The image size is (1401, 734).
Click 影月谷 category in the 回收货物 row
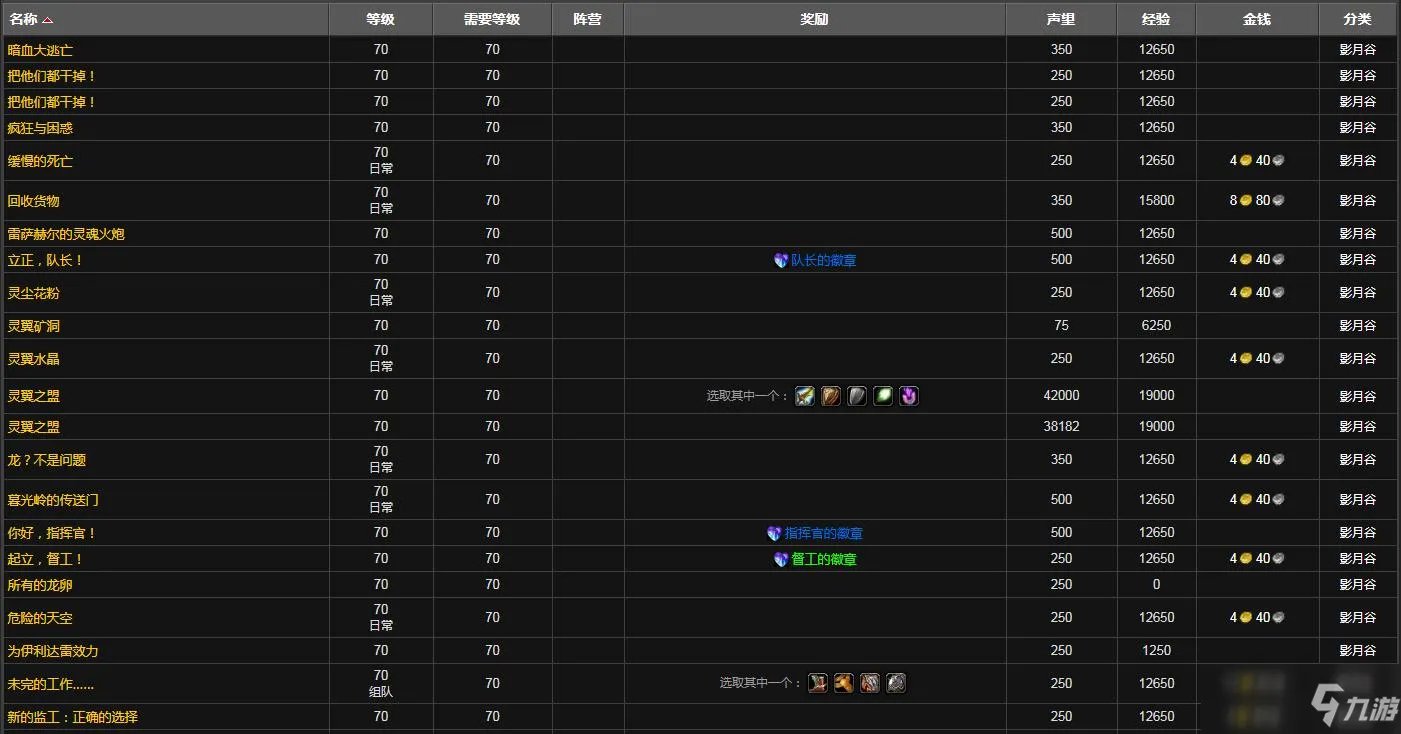1357,201
